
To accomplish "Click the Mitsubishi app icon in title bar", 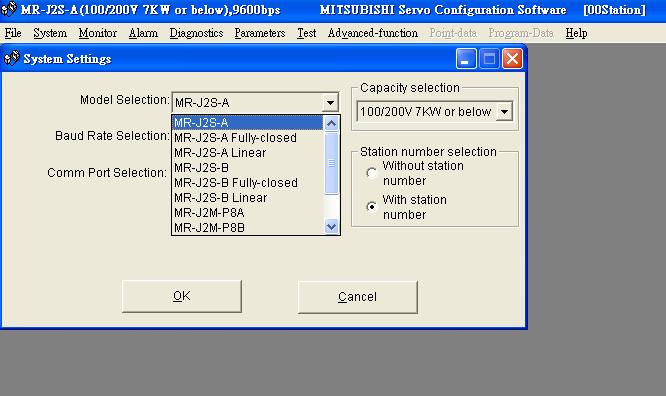I will 9,9.
